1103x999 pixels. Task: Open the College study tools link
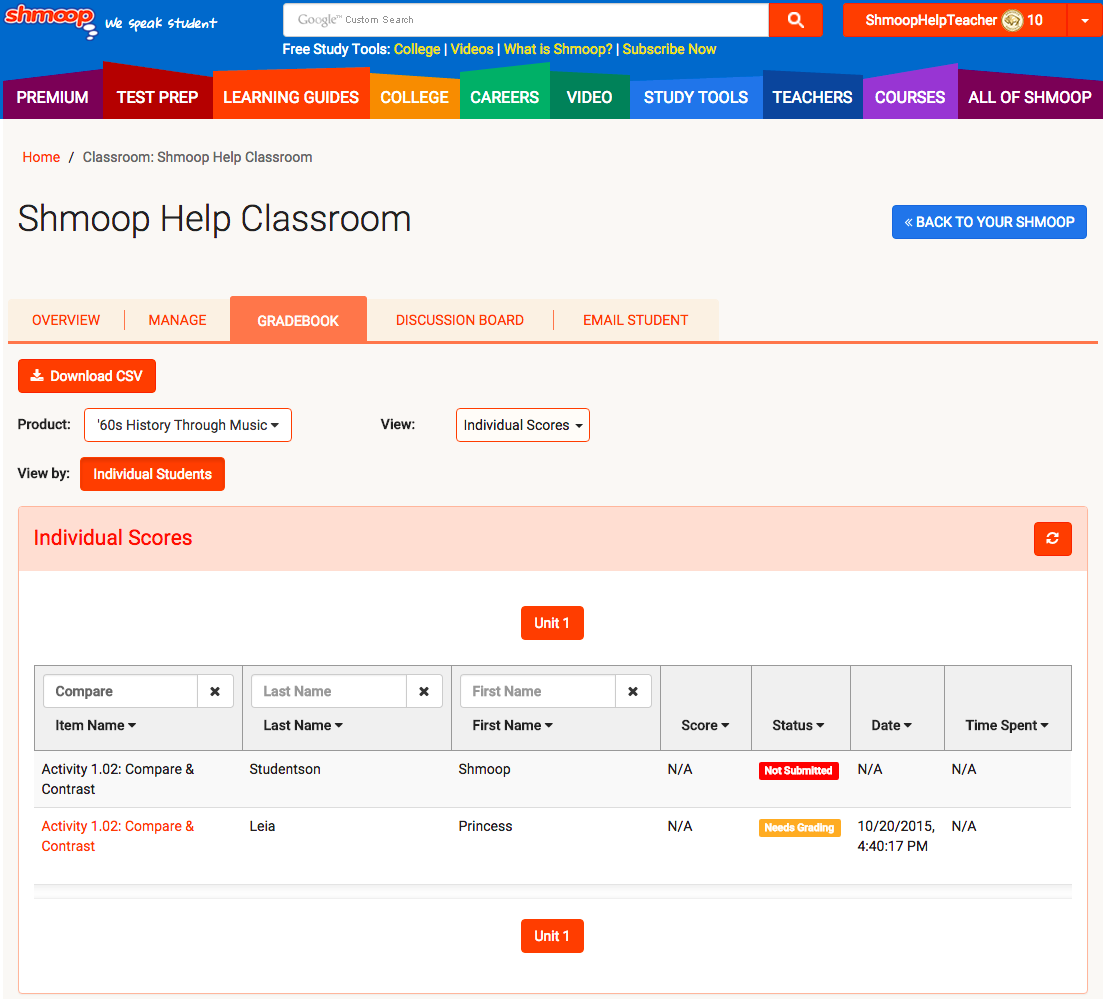tap(416, 49)
